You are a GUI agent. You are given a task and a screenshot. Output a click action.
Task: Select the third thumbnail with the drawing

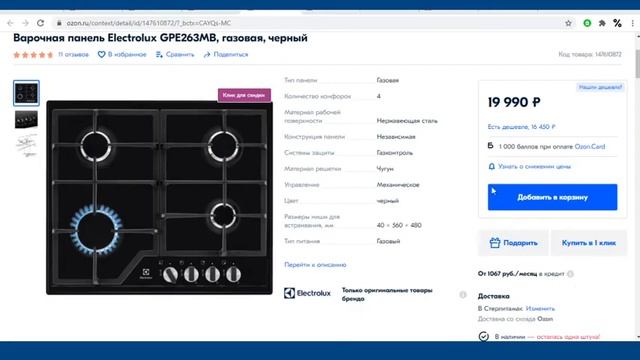tap(27, 146)
